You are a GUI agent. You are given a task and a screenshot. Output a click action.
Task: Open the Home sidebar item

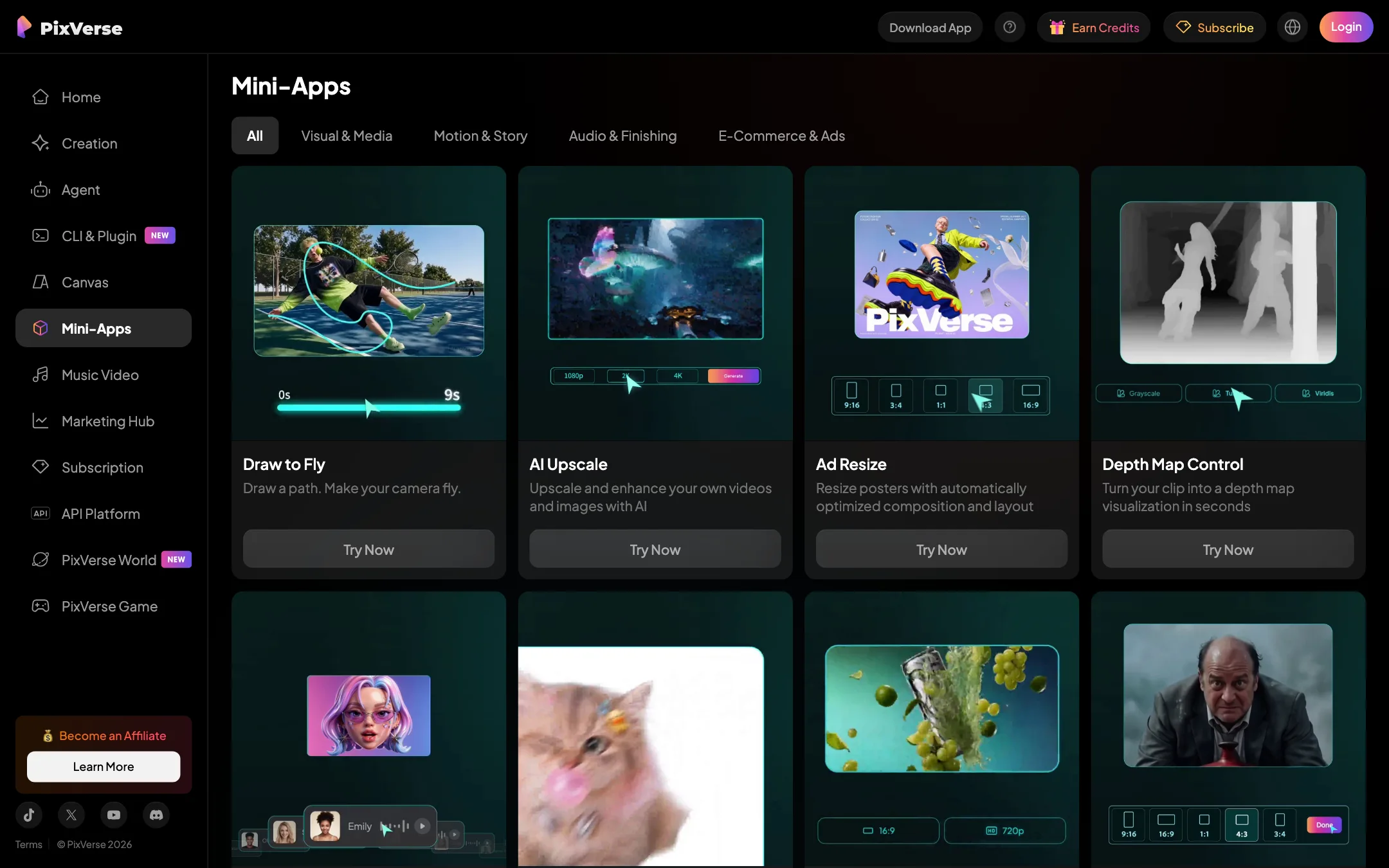tap(103, 97)
